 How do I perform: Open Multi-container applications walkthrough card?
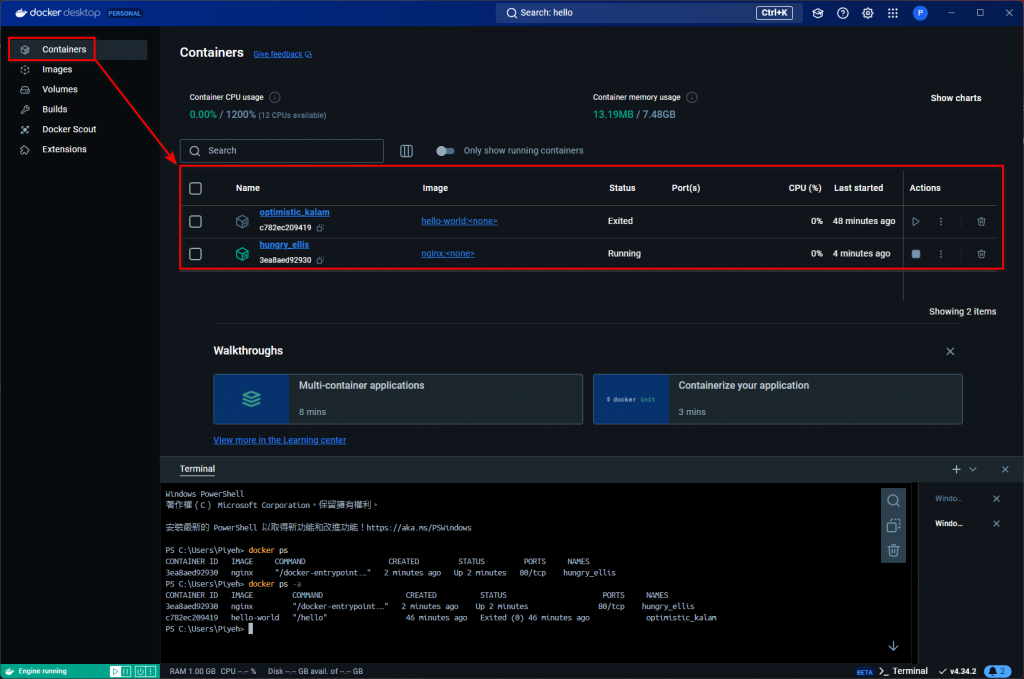[x=398, y=399]
